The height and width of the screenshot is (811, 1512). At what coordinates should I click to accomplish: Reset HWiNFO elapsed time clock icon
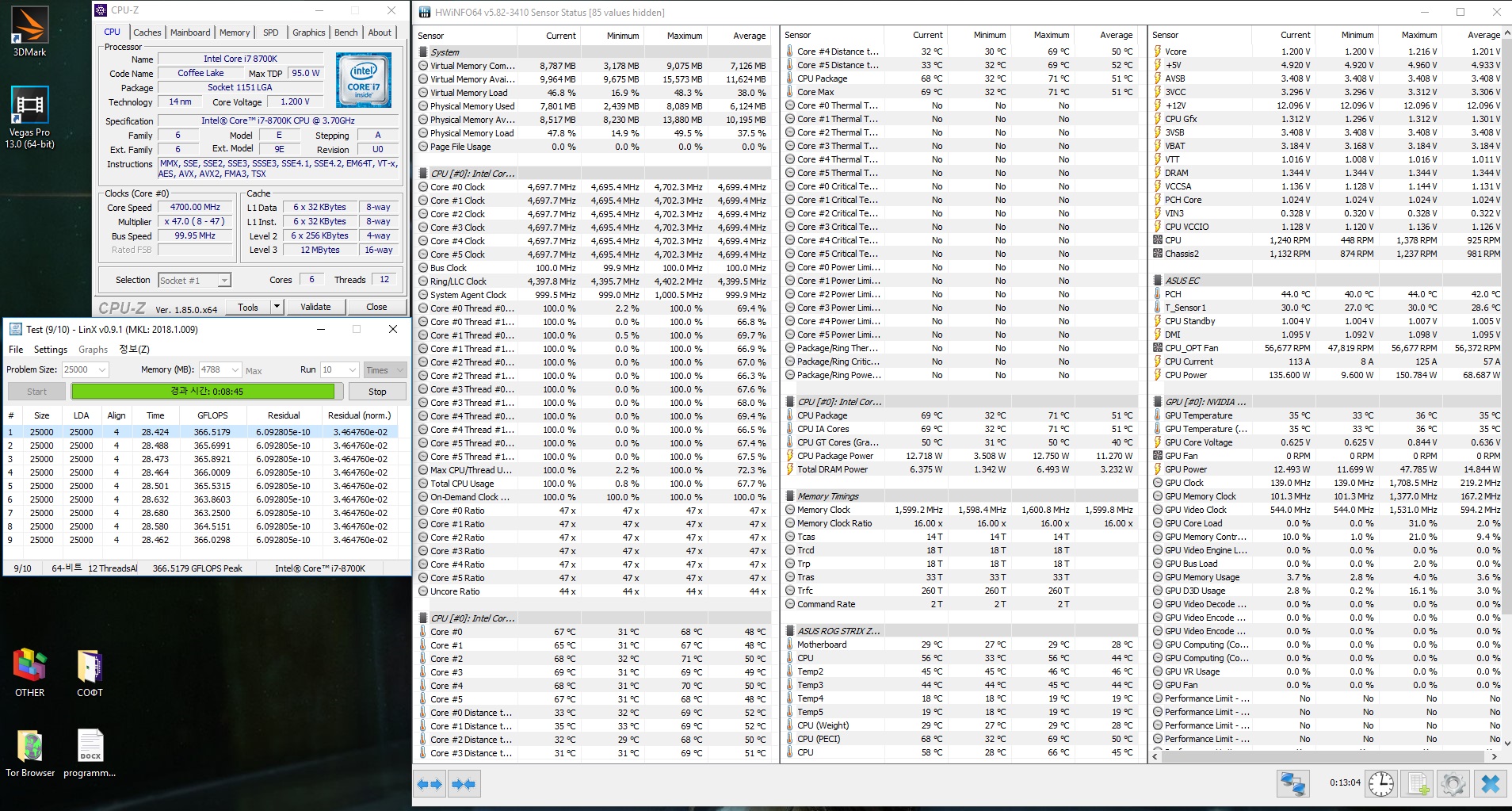1381,784
